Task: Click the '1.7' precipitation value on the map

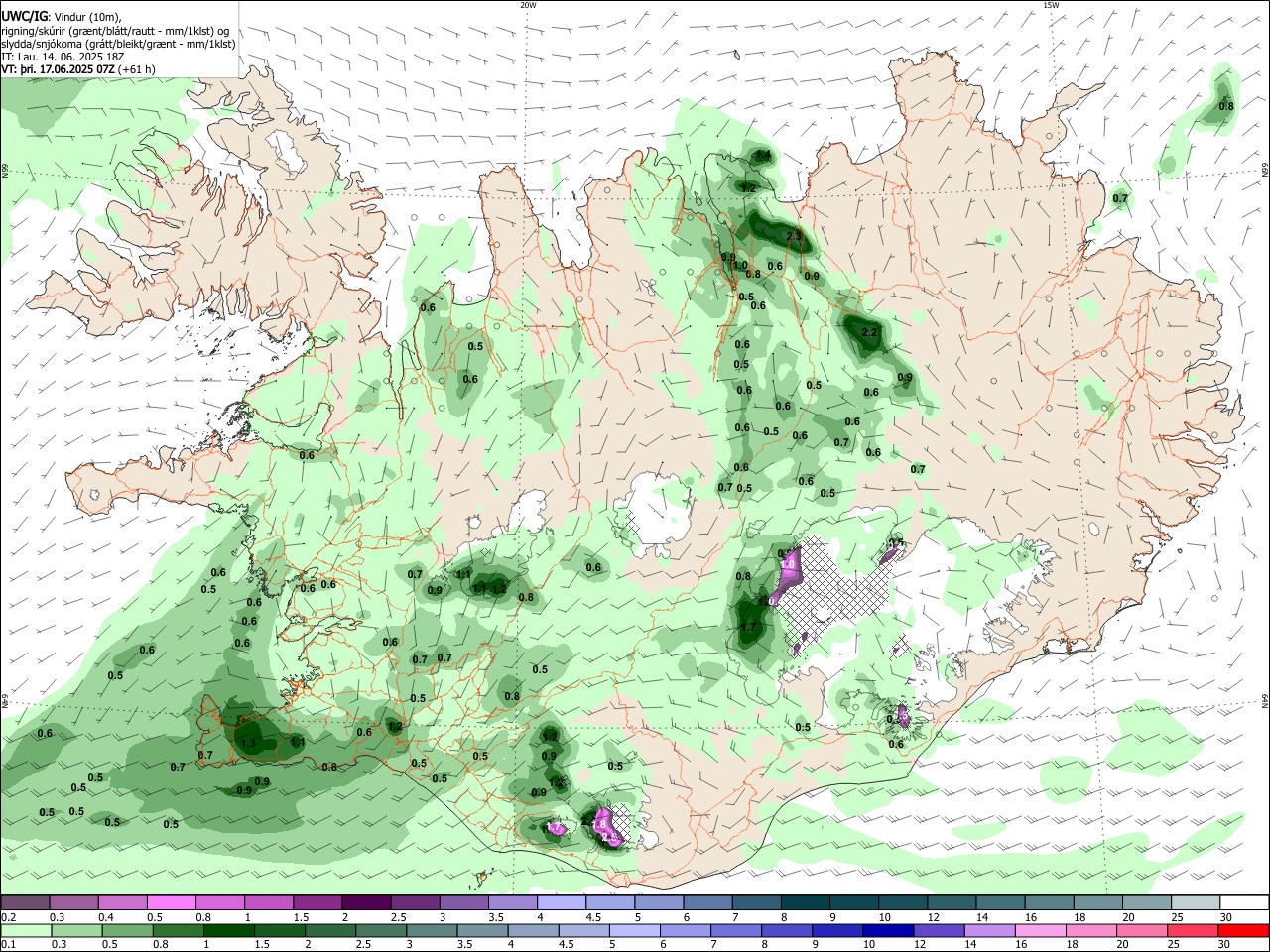Action: pyautogui.click(x=748, y=627)
